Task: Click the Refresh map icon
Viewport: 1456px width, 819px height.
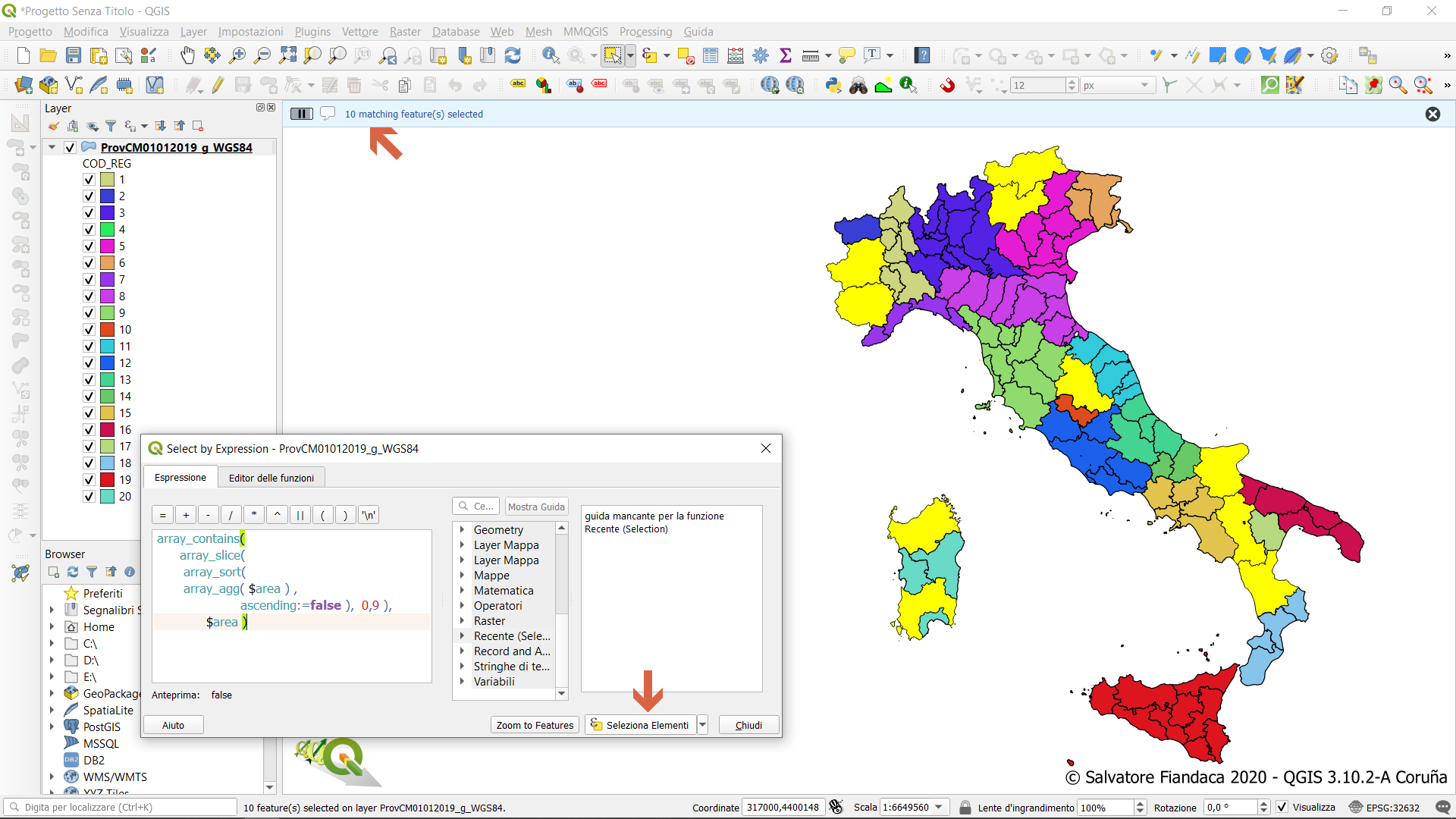Action: tap(513, 55)
